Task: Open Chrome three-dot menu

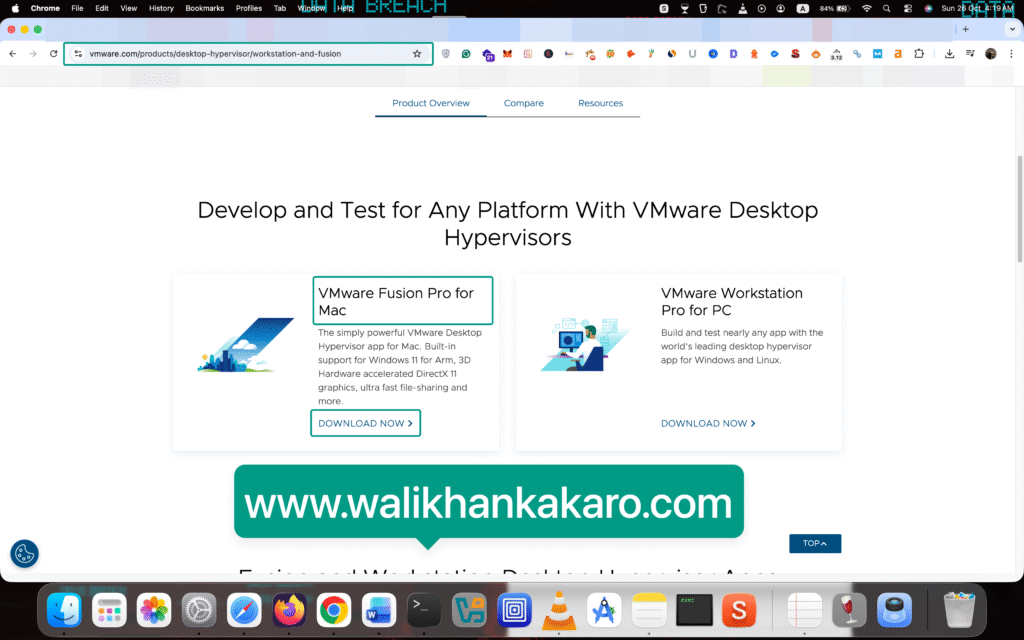Action: coord(1010,54)
